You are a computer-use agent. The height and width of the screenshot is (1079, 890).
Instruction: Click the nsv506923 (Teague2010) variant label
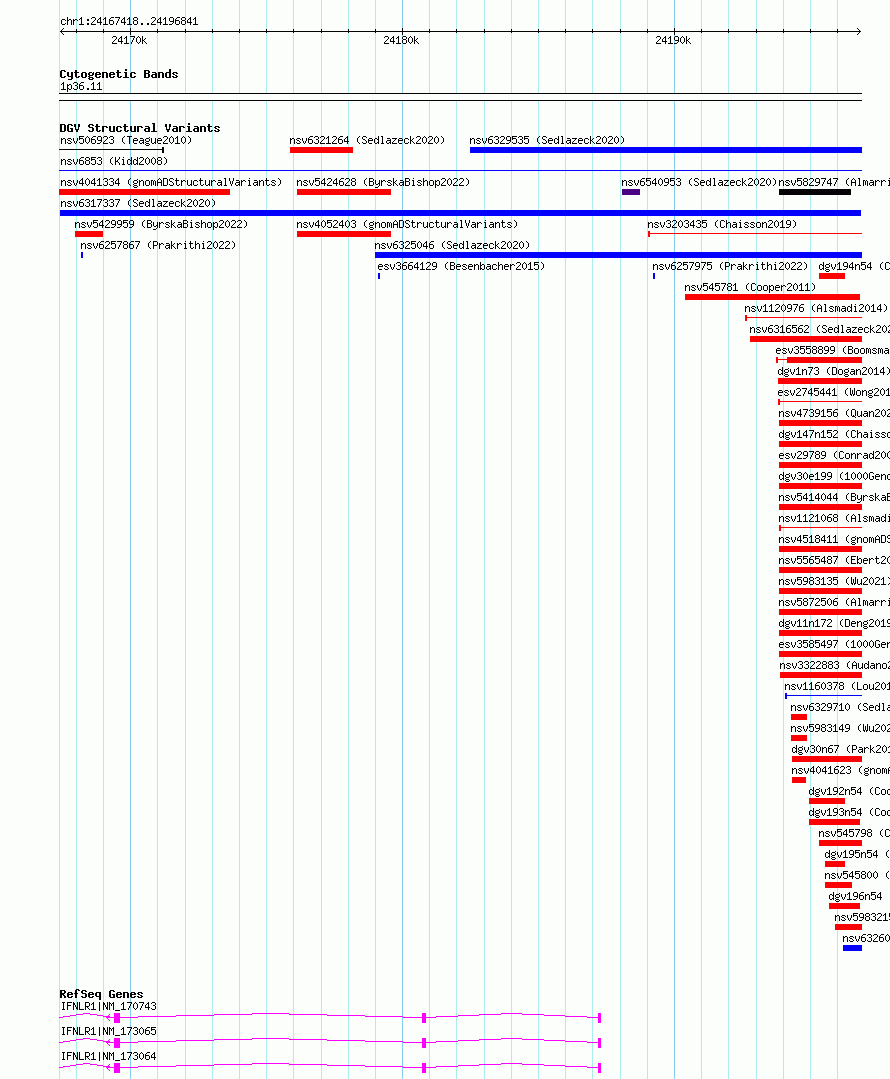126,140
